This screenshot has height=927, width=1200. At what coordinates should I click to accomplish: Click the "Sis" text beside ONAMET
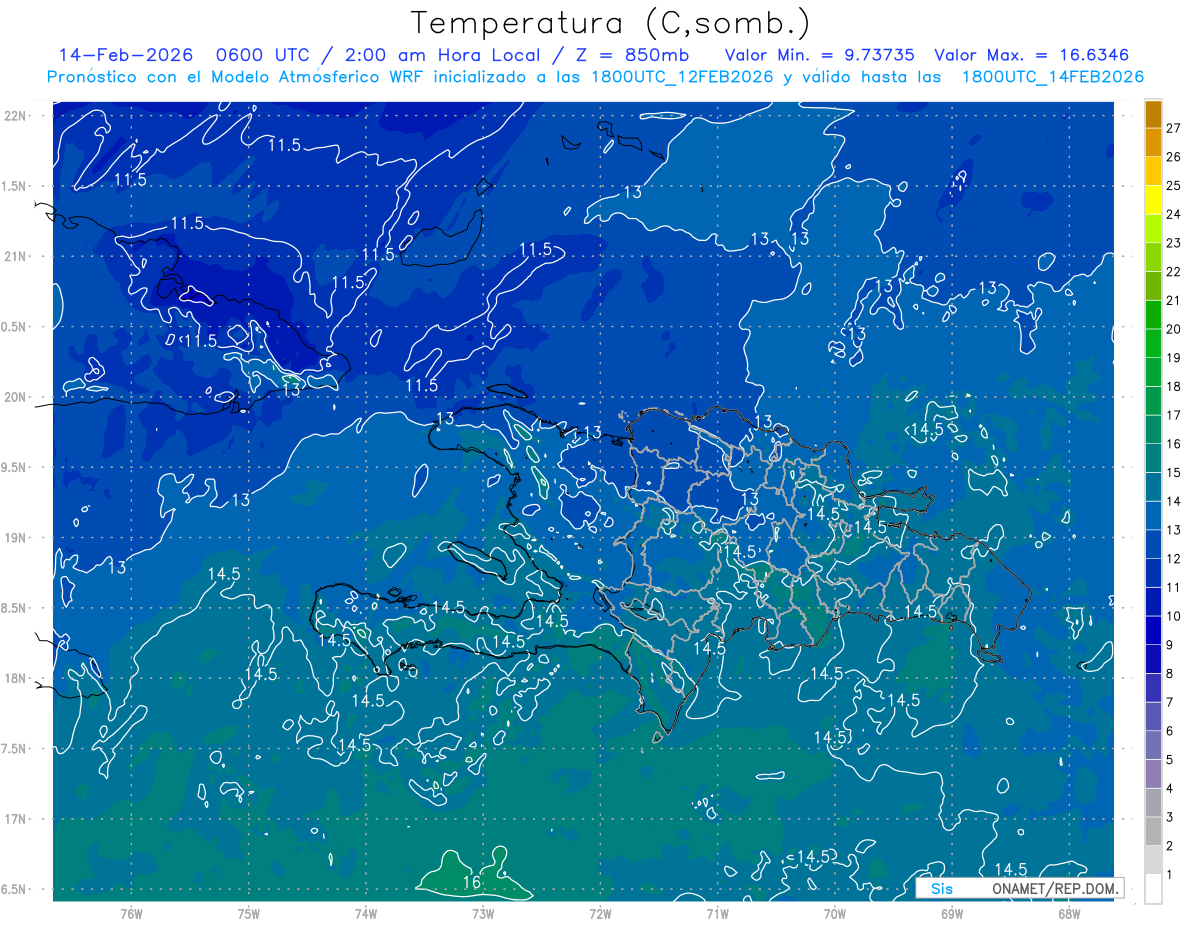(x=942, y=888)
